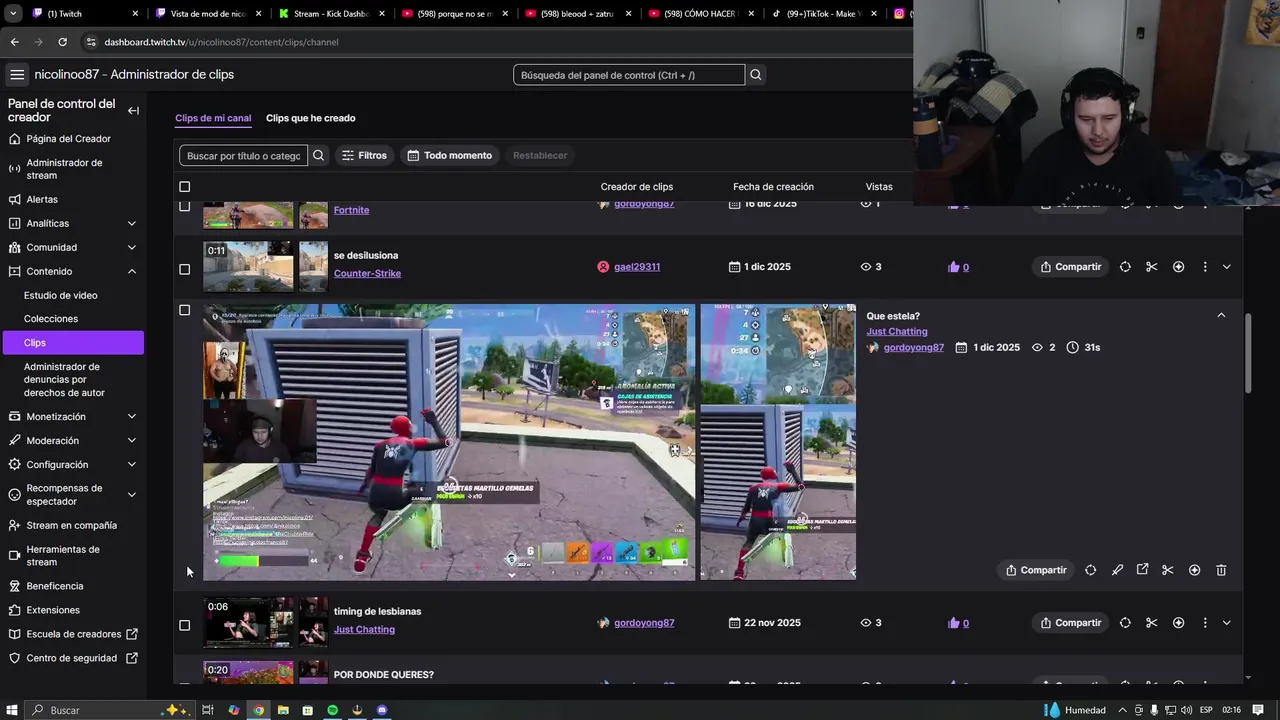Click circular arrows icon in timing de lesbianas row

pyautogui.click(x=1125, y=623)
